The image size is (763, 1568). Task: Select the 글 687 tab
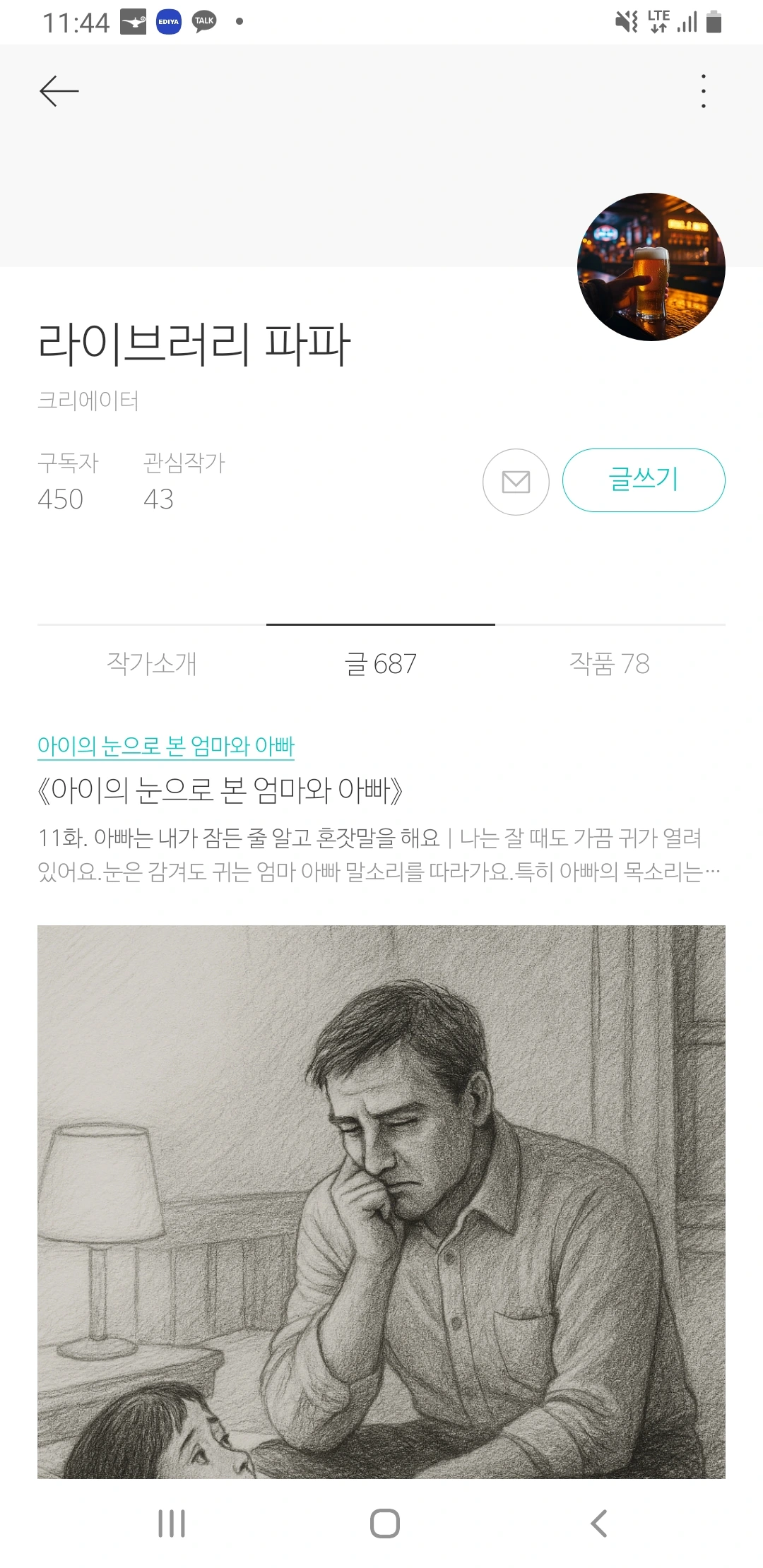click(x=381, y=663)
